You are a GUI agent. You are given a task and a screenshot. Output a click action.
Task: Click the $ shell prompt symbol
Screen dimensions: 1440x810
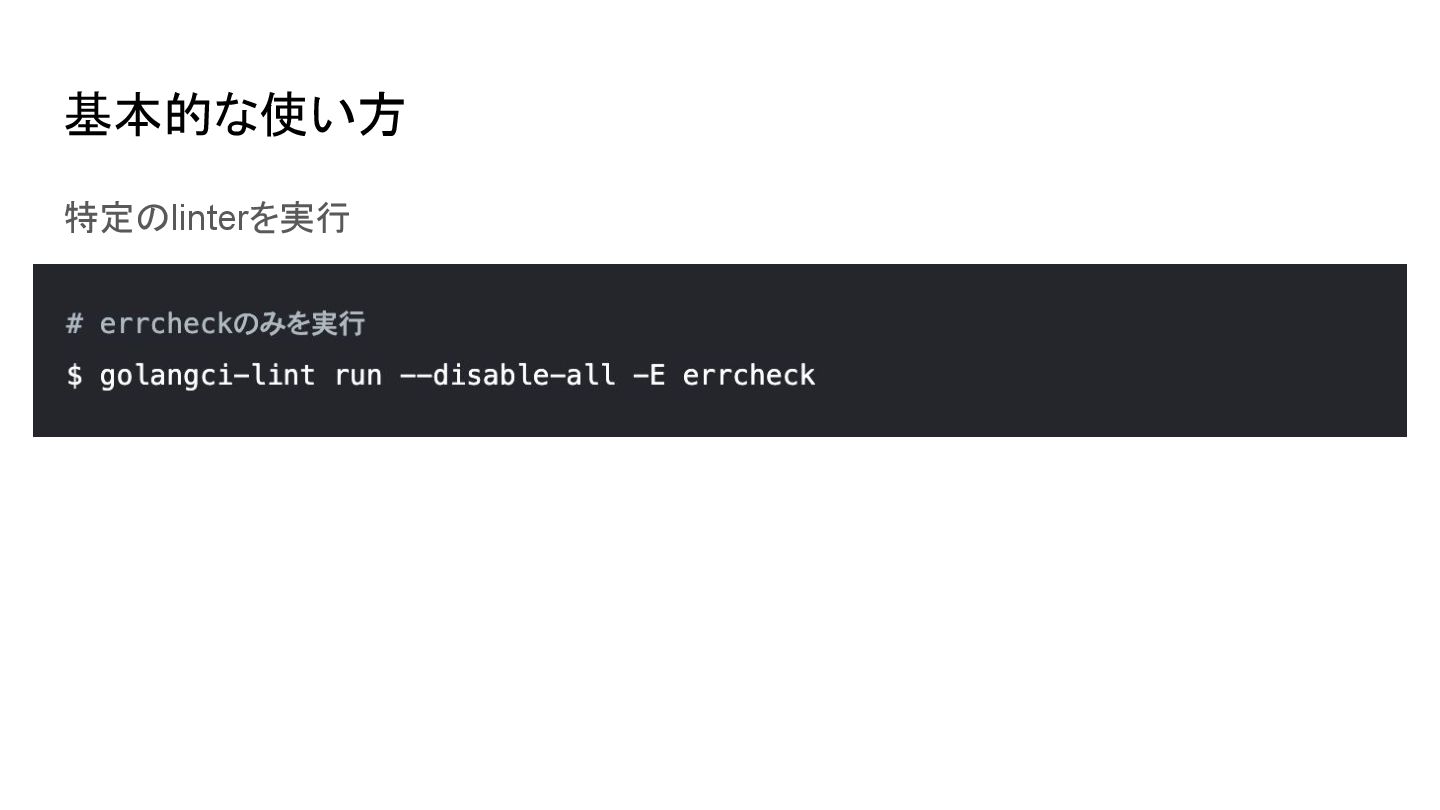pos(74,376)
